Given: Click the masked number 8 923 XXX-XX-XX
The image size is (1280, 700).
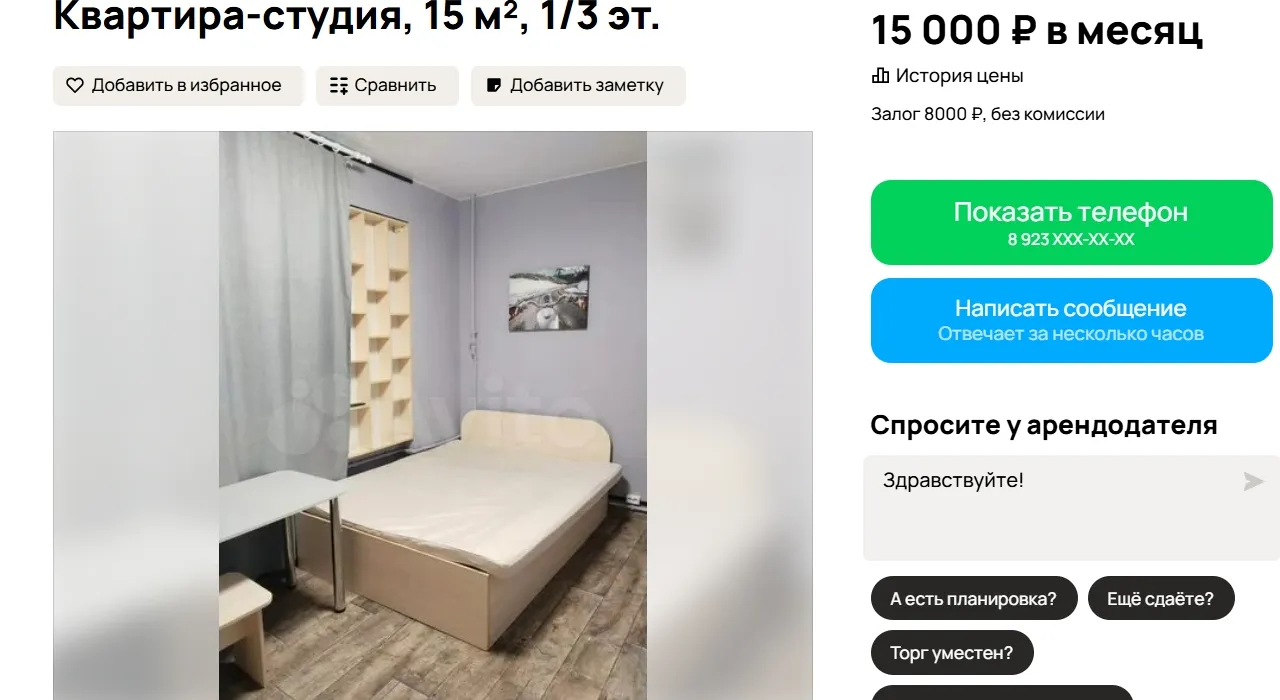Looking at the screenshot, I should [1071, 240].
